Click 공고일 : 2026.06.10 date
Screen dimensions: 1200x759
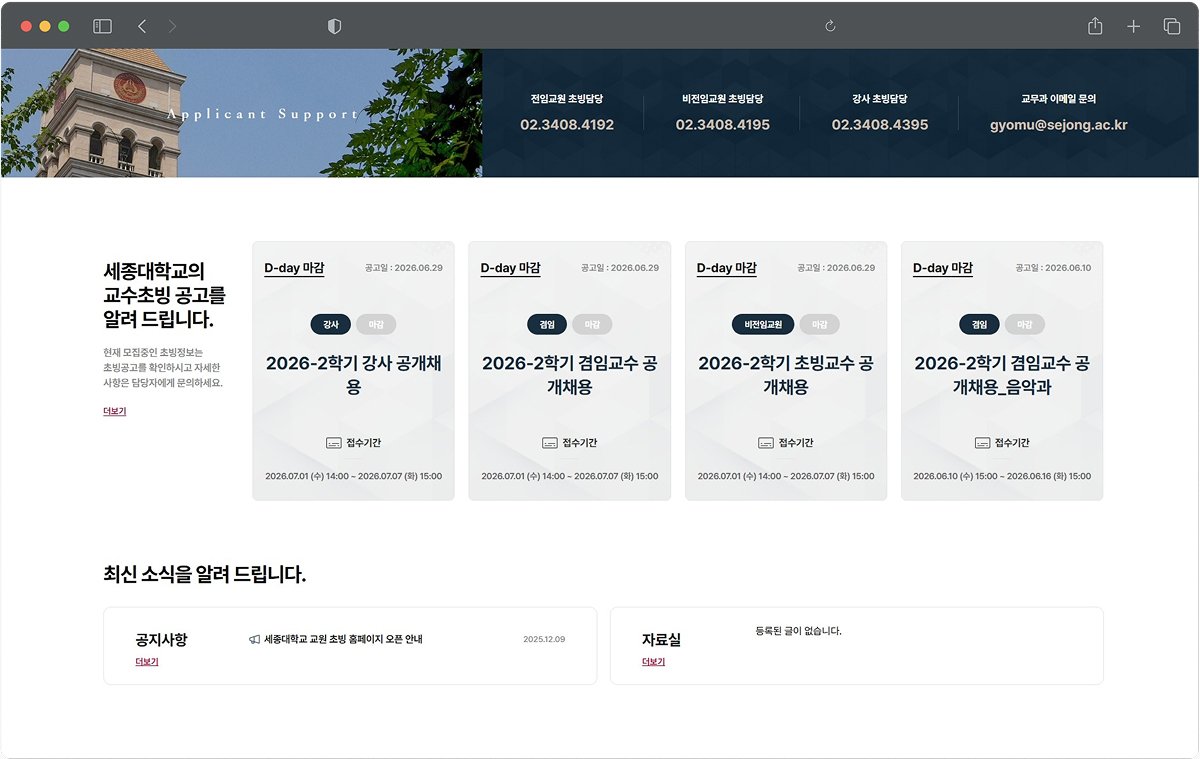1053,268
